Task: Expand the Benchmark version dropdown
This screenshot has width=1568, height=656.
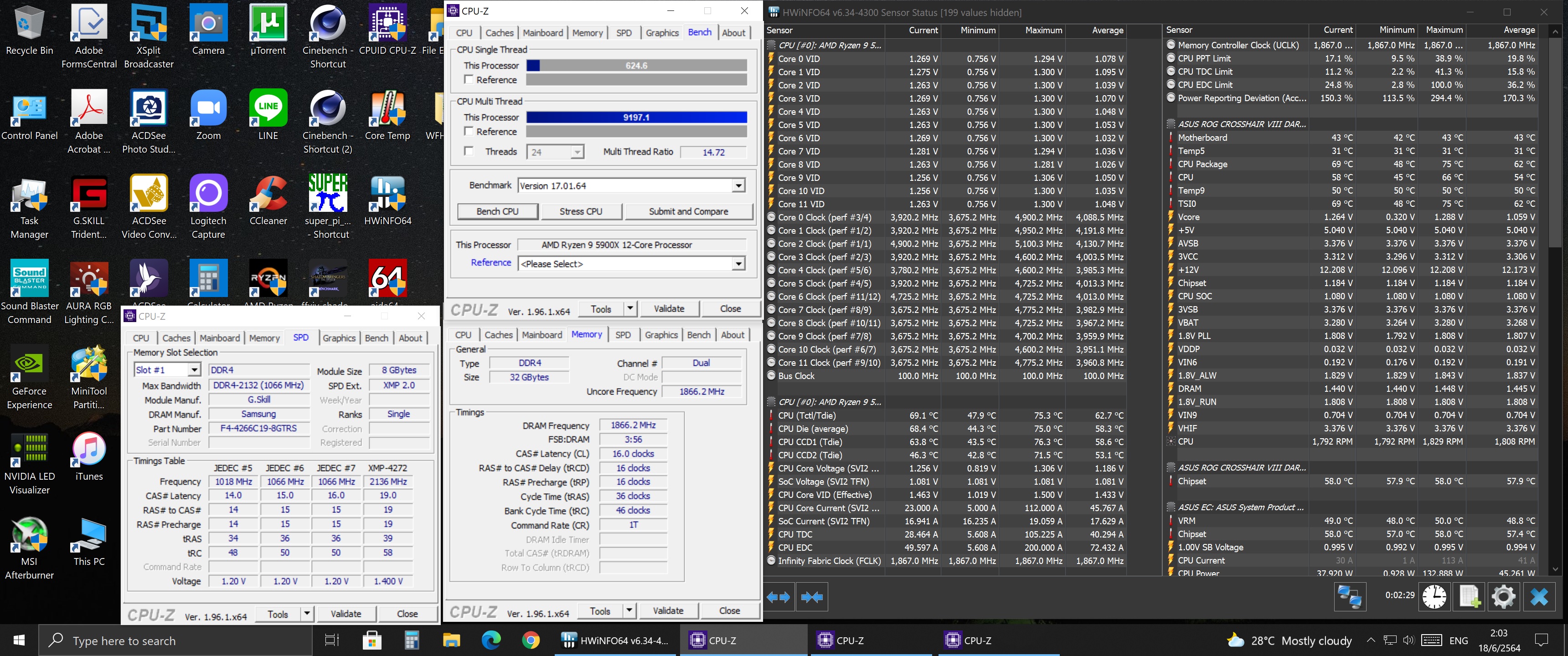Action: tap(738, 185)
